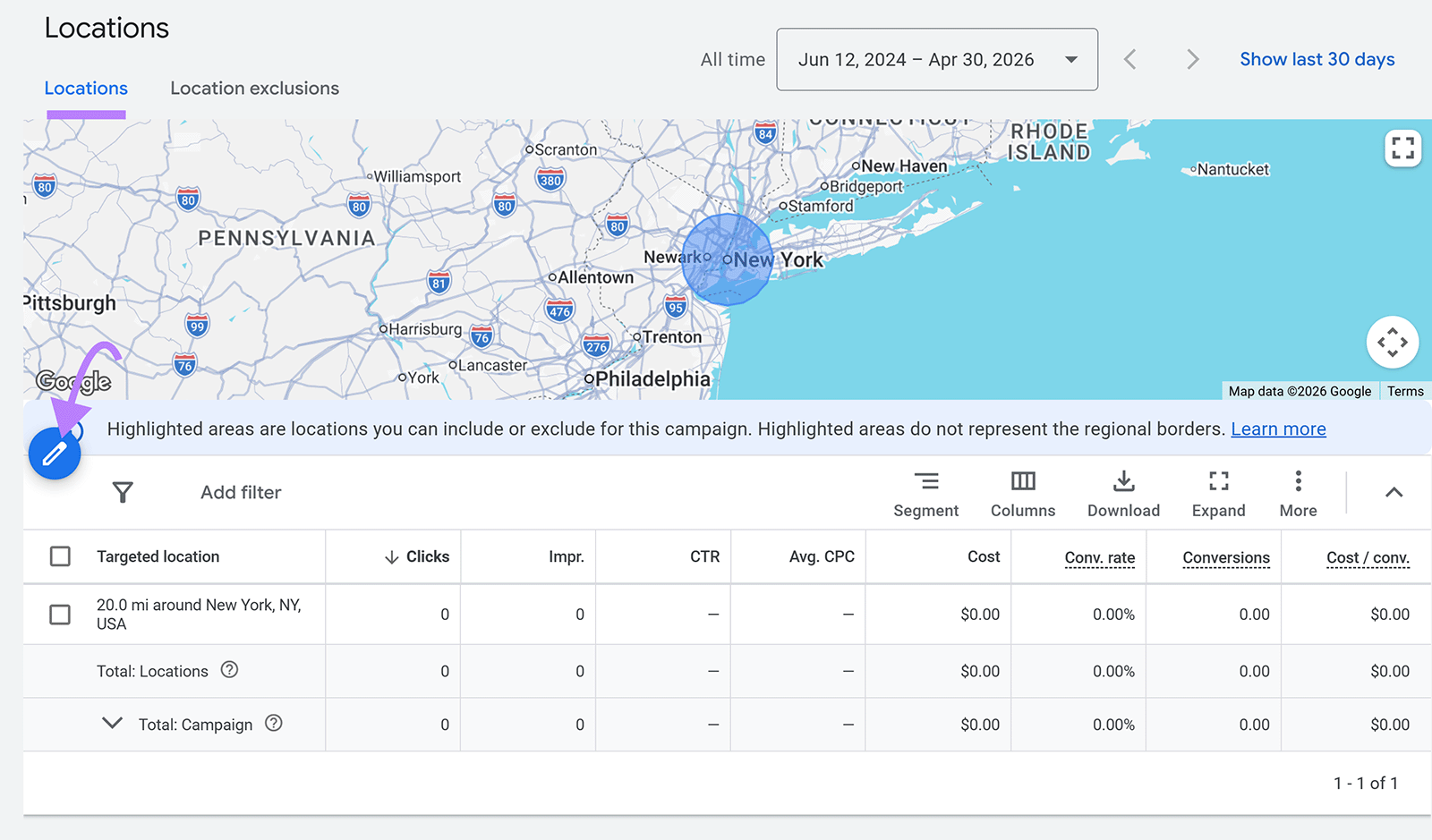Click the filter funnel icon

123,492
